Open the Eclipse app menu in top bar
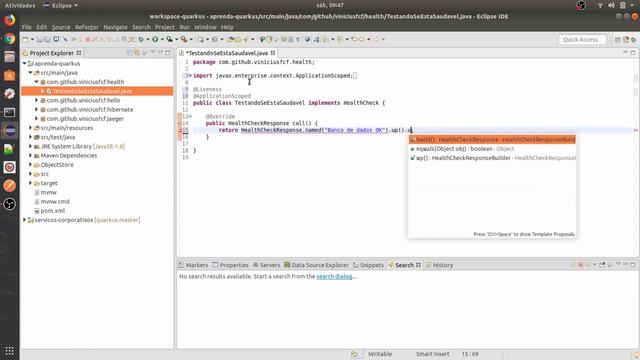The height and width of the screenshot is (360, 640). click(x=61, y=5)
